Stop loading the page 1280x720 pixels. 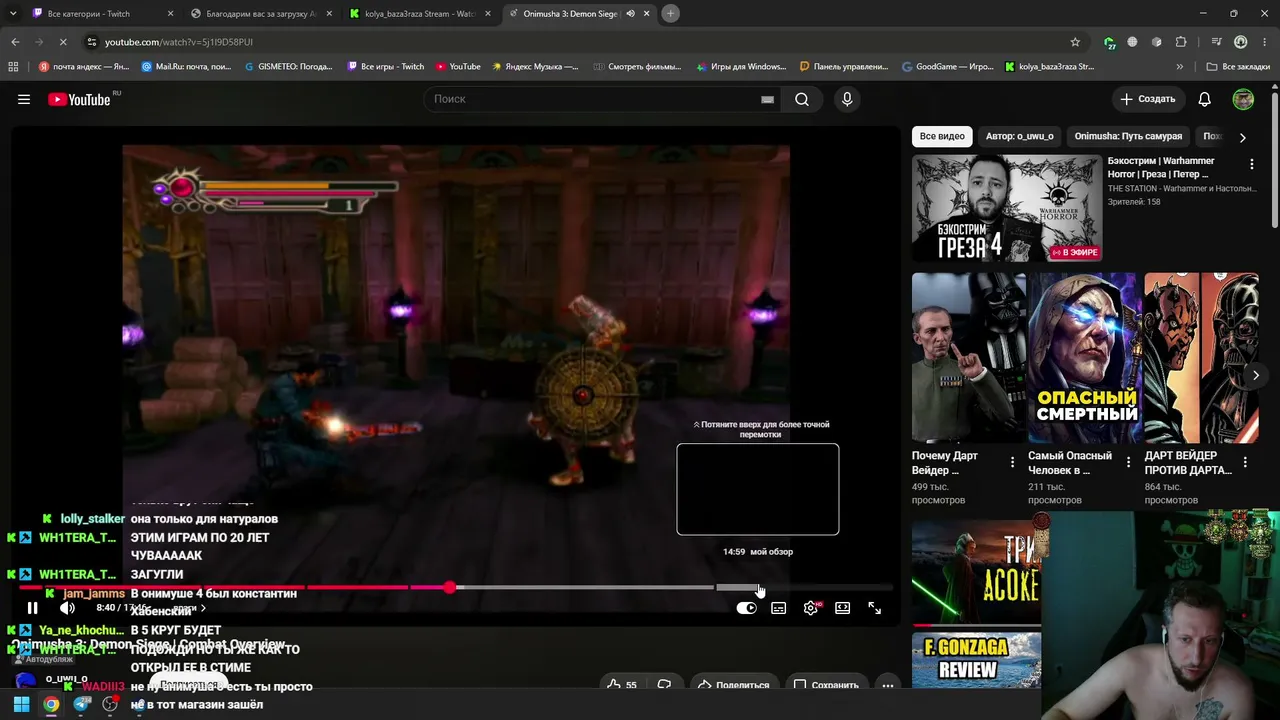click(62, 42)
